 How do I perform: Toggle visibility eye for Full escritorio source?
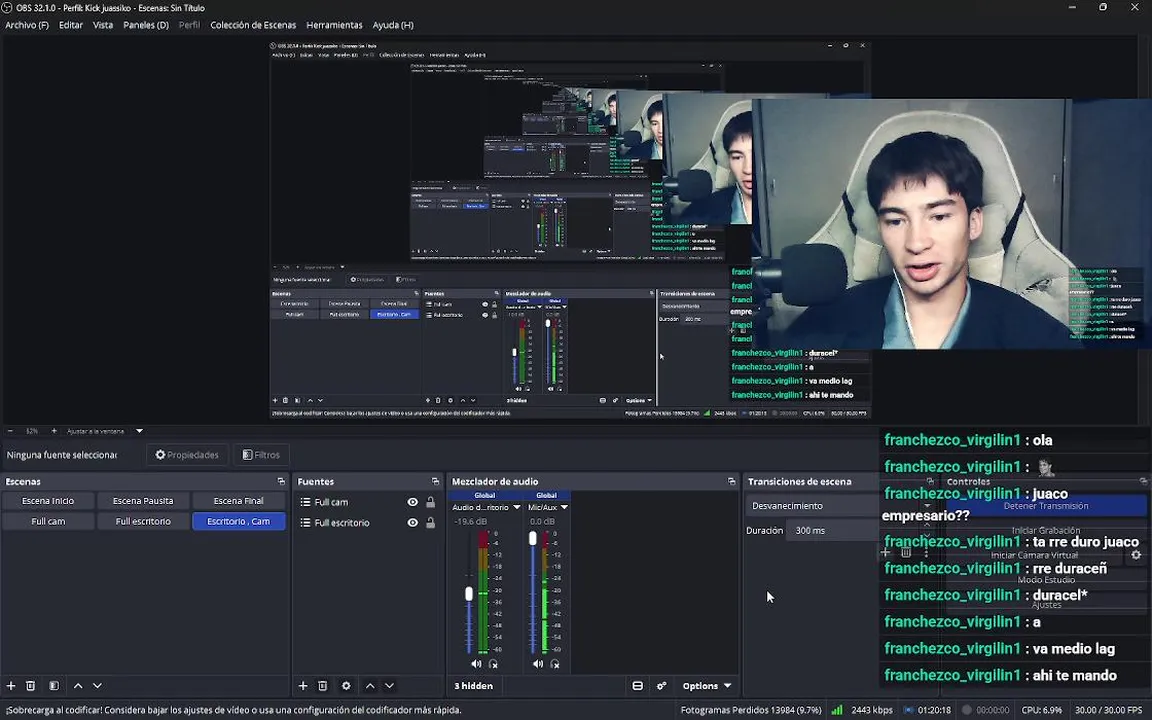pos(412,522)
